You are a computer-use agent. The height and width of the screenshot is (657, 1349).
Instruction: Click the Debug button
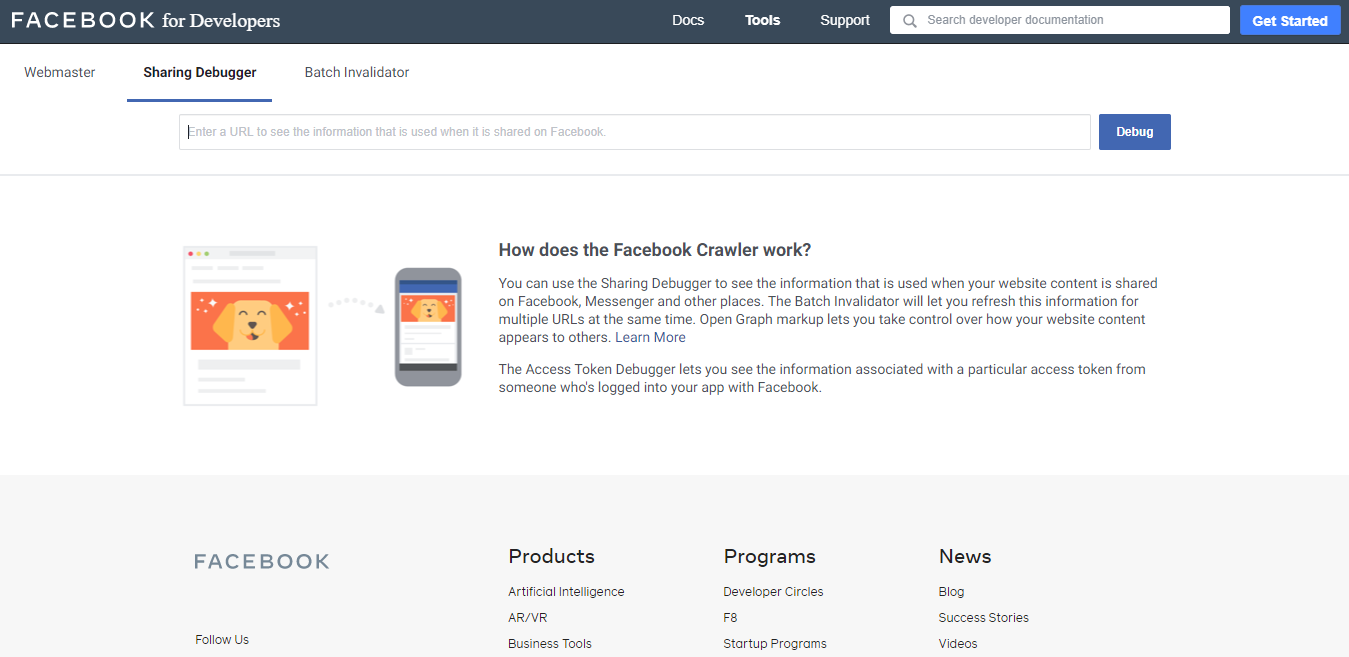[x=1134, y=131]
